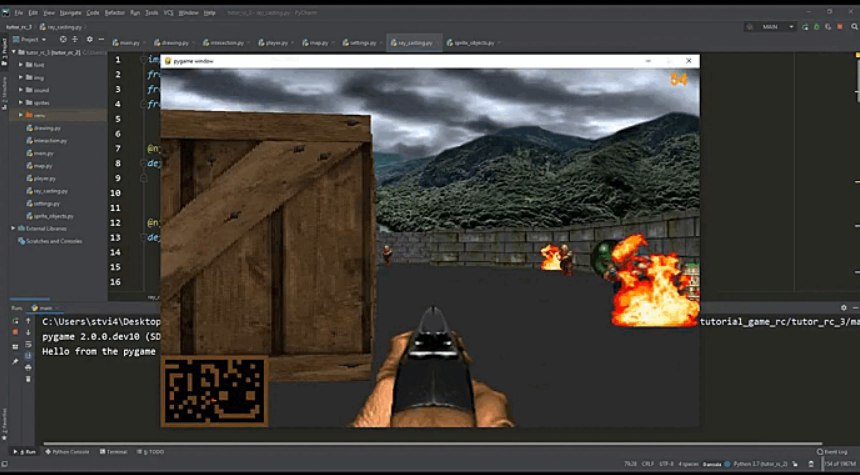Expand the sound folder

(x=21, y=90)
